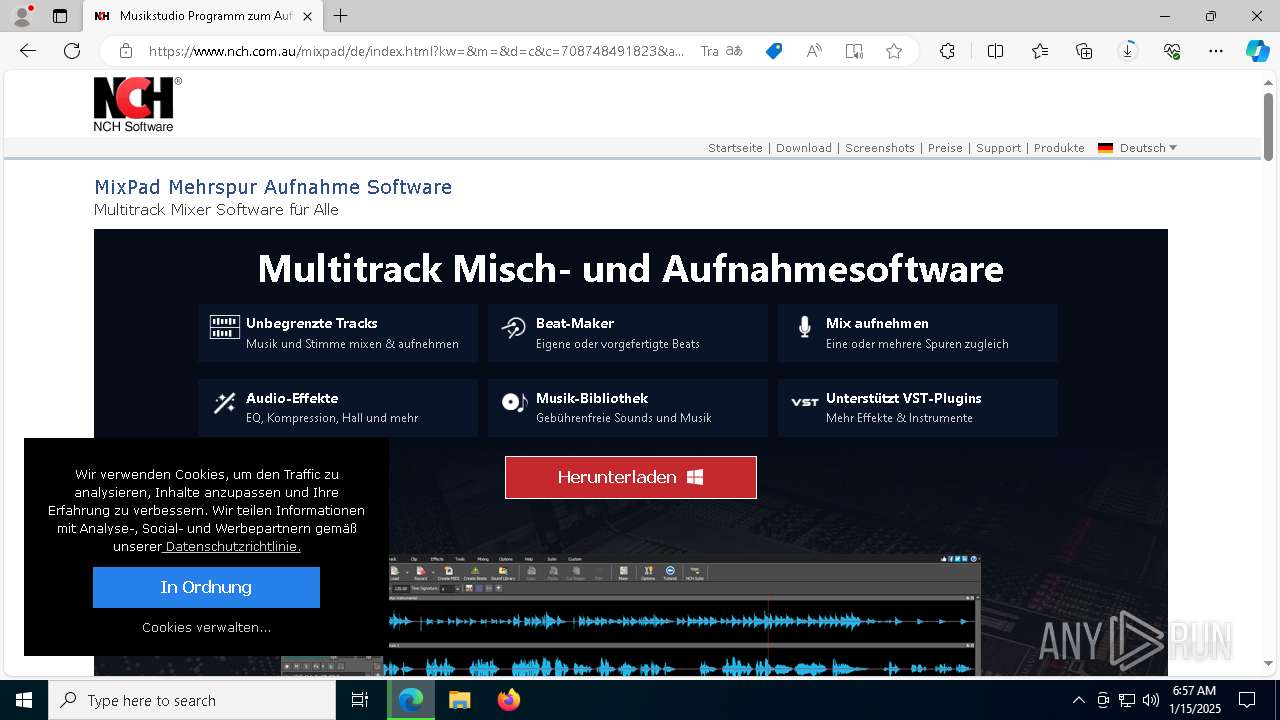Open Microsoft Edge from taskbar
This screenshot has width=1280, height=720.
411,700
